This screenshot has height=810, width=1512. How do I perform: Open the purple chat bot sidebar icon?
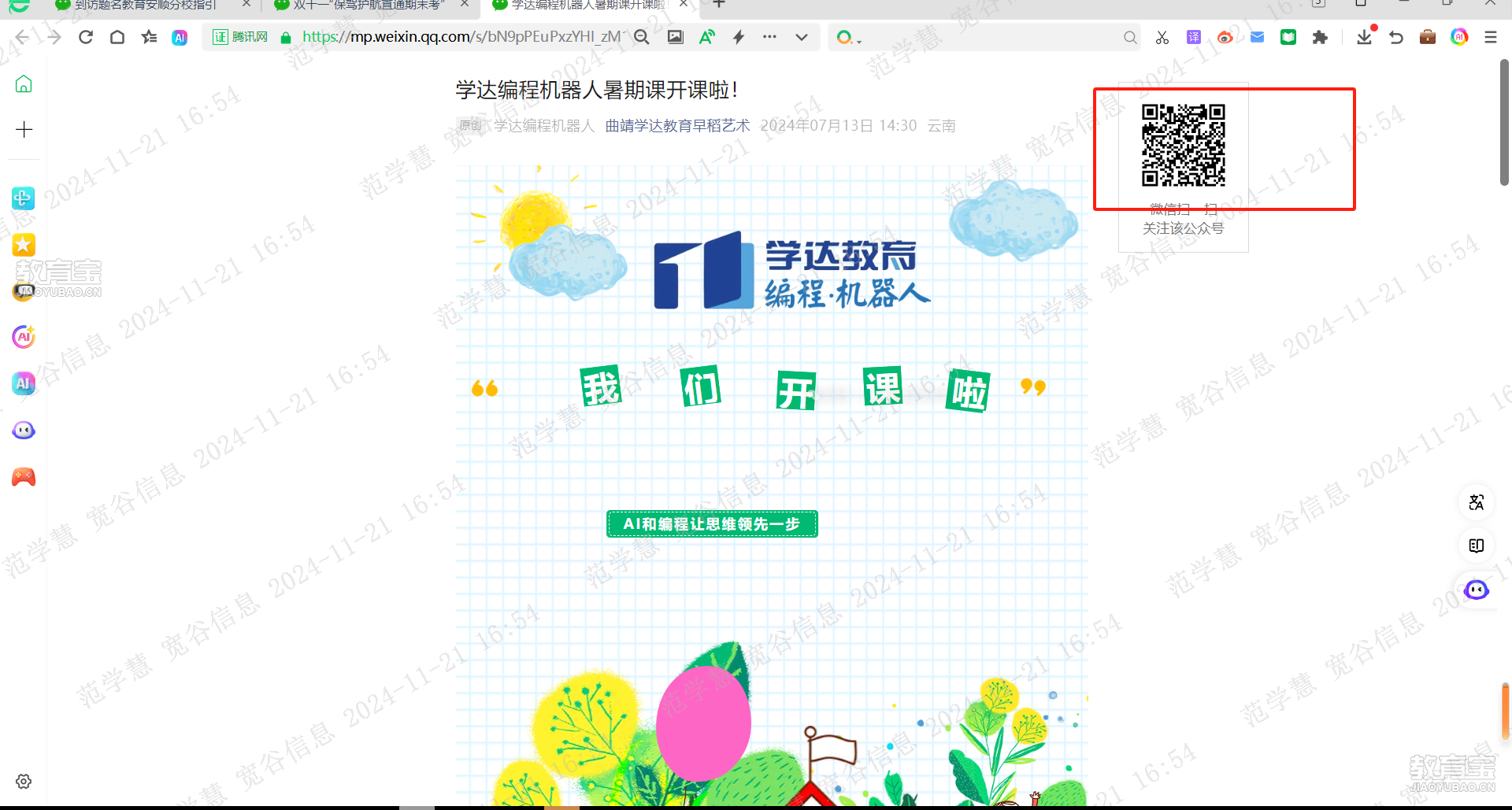tap(24, 431)
